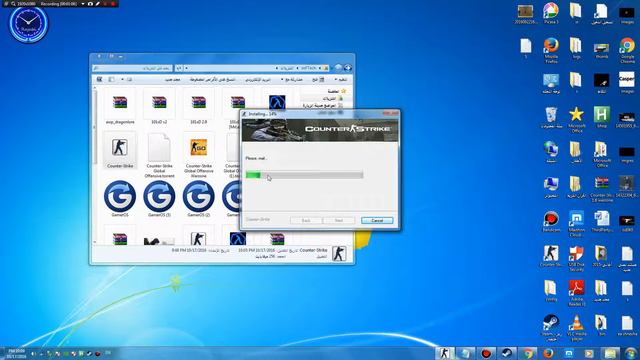Open the Picasa 3 desktop shortcut
Image resolution: width=640 pixels, height=360 pixels.
point(551,13)
